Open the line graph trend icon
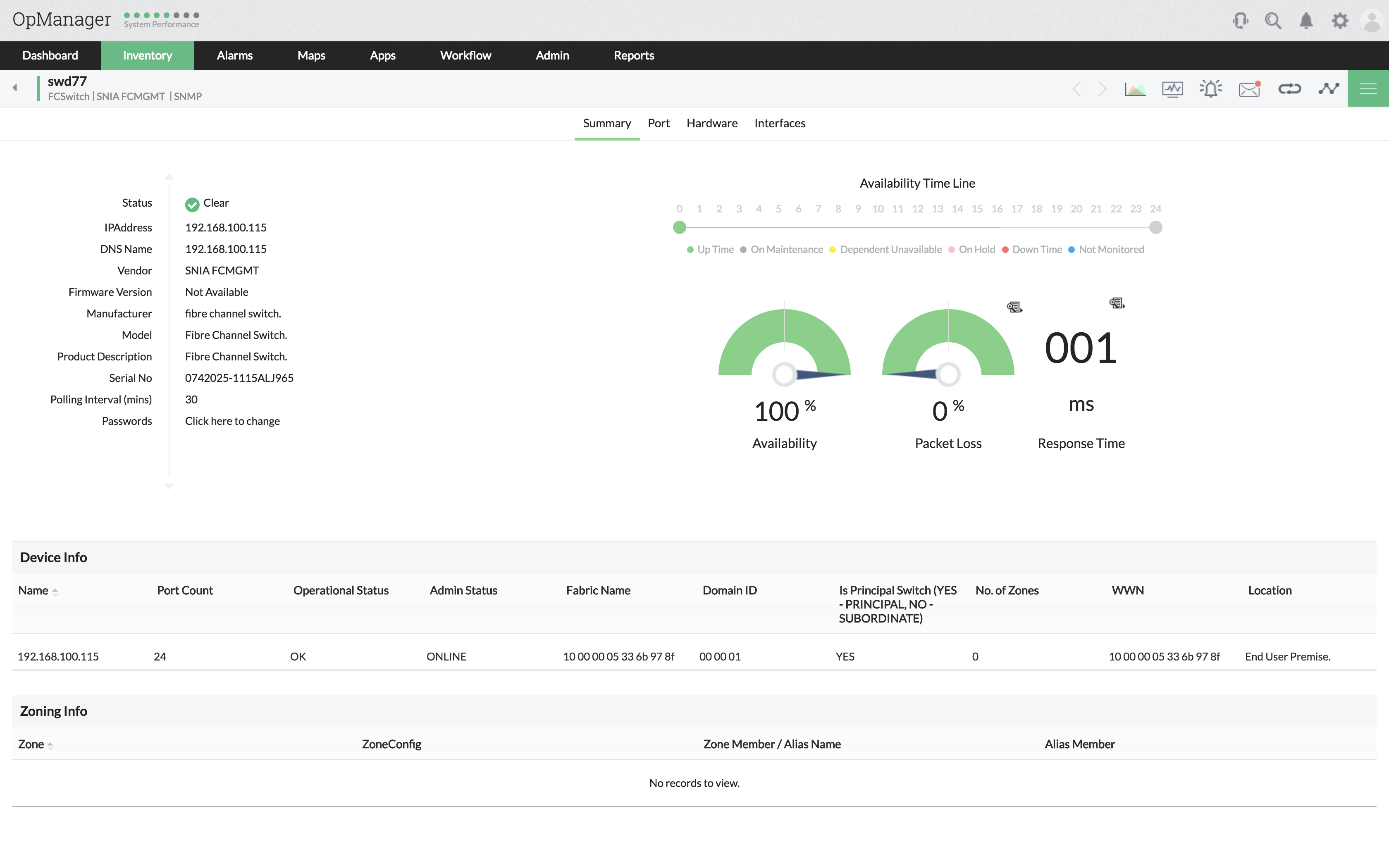 [1328, 89]
